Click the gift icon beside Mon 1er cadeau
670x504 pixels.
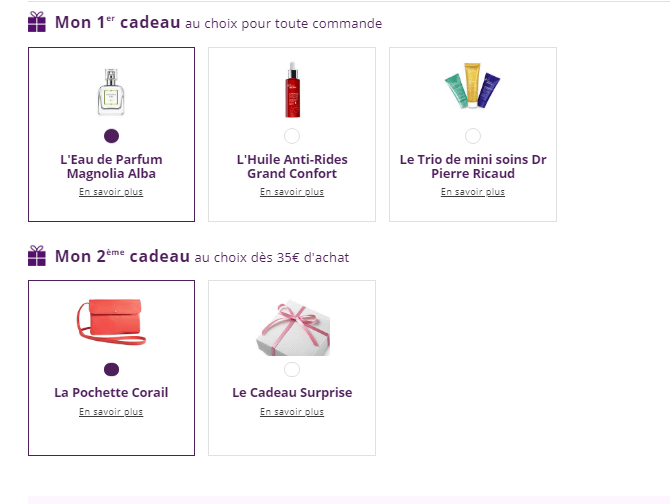click(37, 22)
